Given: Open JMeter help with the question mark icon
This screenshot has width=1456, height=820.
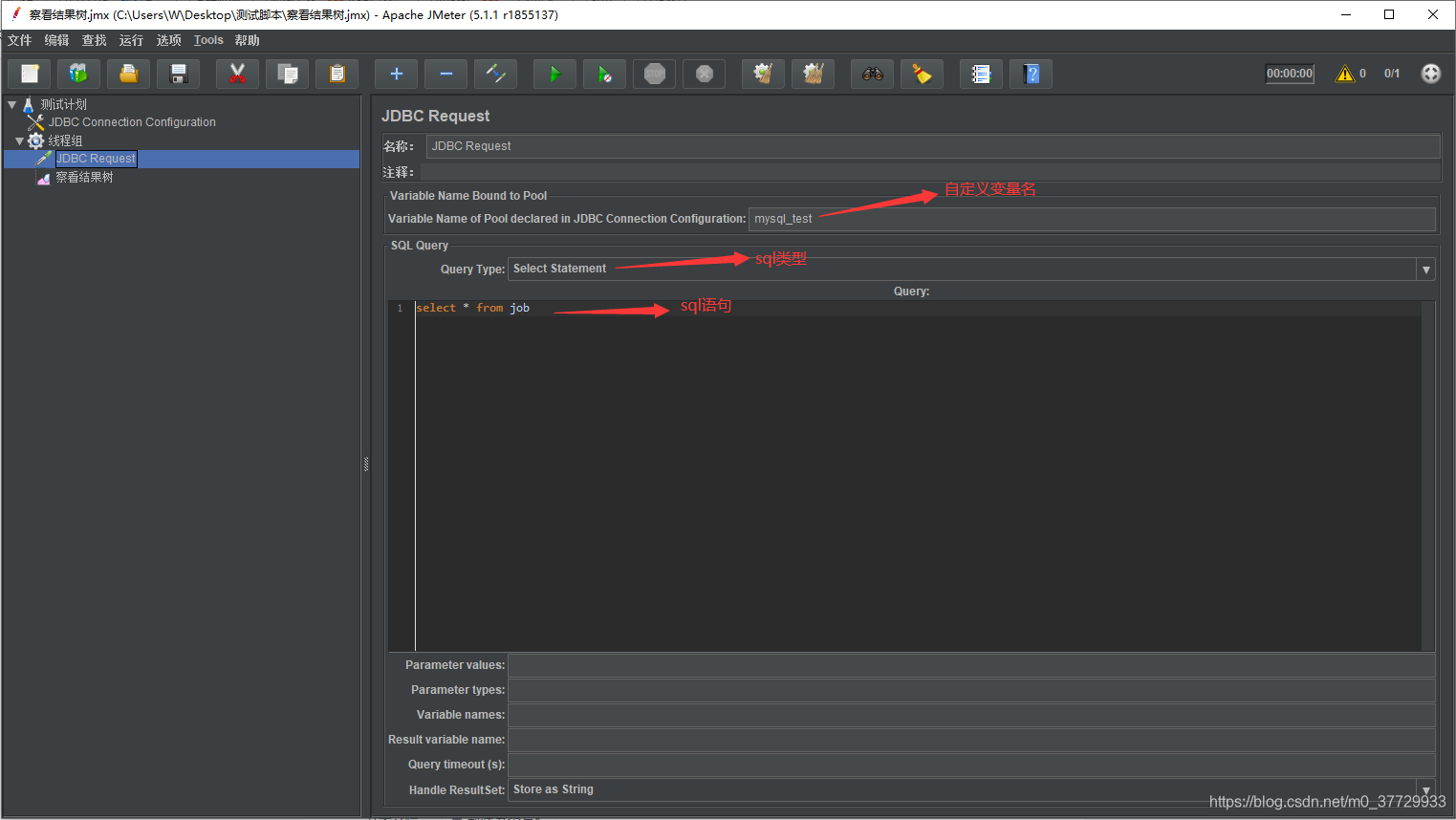Looking at the screenshot, I should 1031,73.
